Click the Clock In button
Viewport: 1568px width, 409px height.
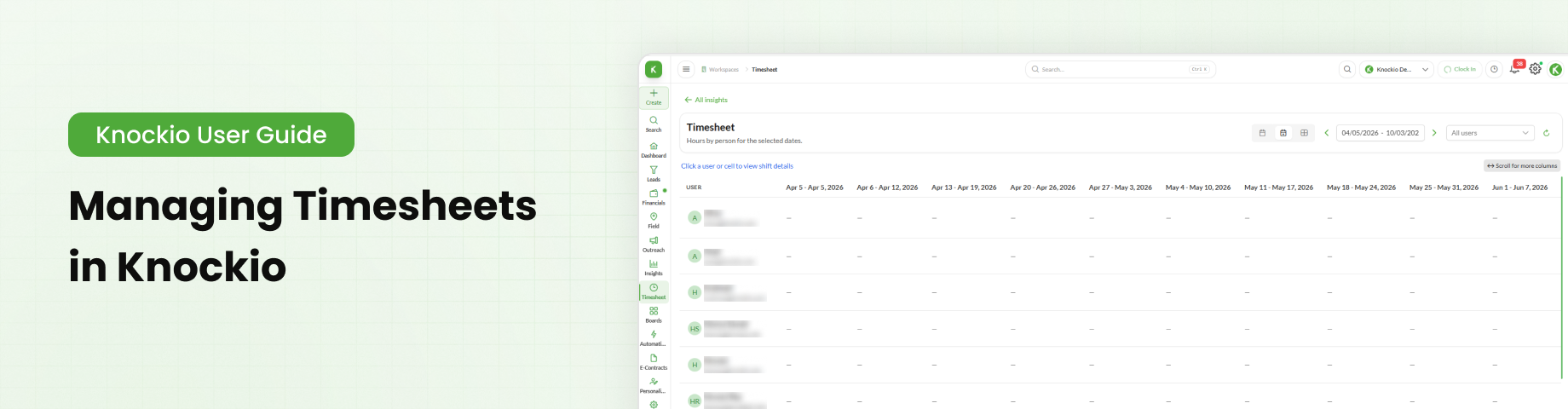1460,70
